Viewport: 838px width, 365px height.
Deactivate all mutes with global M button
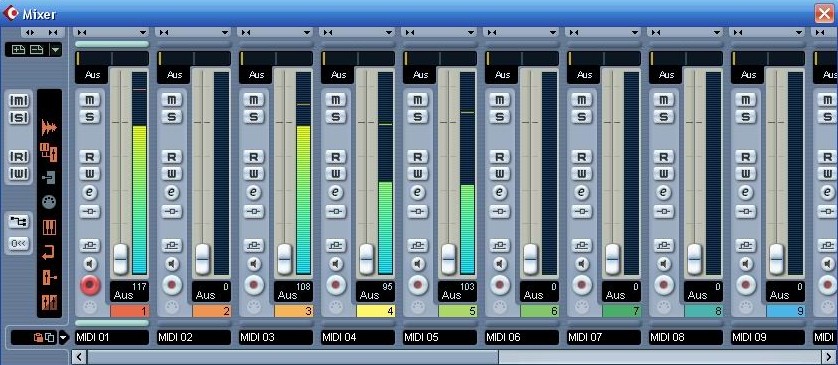coord(19,100)
